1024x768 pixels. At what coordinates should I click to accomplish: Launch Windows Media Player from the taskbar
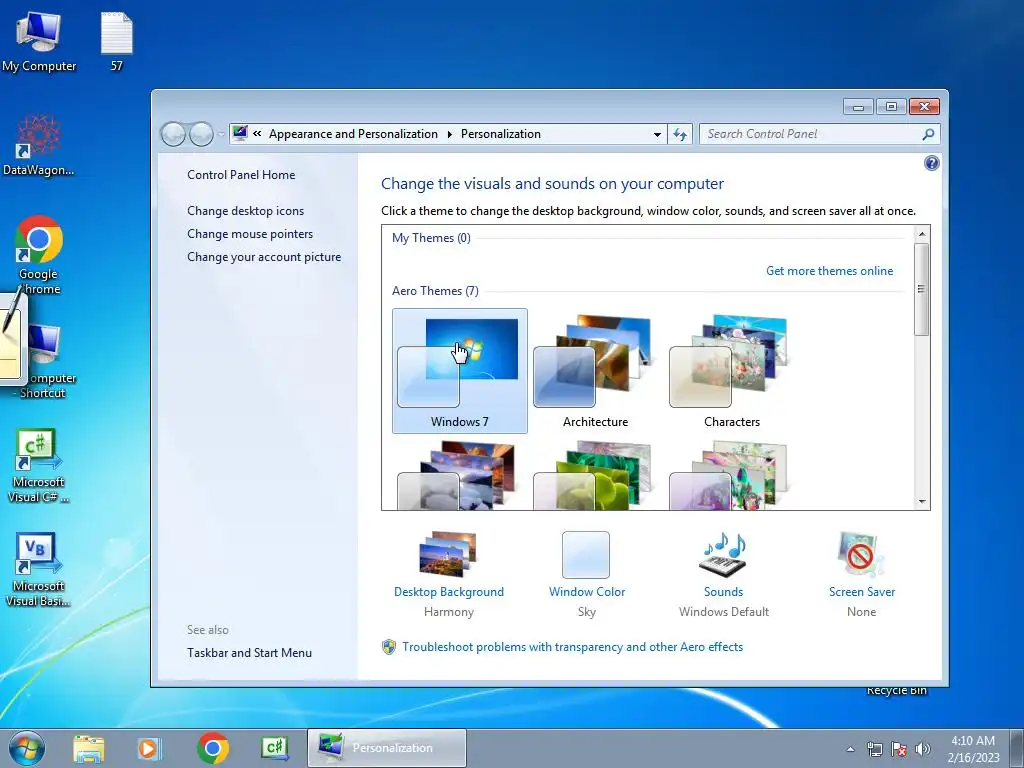(x=149, y=748)
